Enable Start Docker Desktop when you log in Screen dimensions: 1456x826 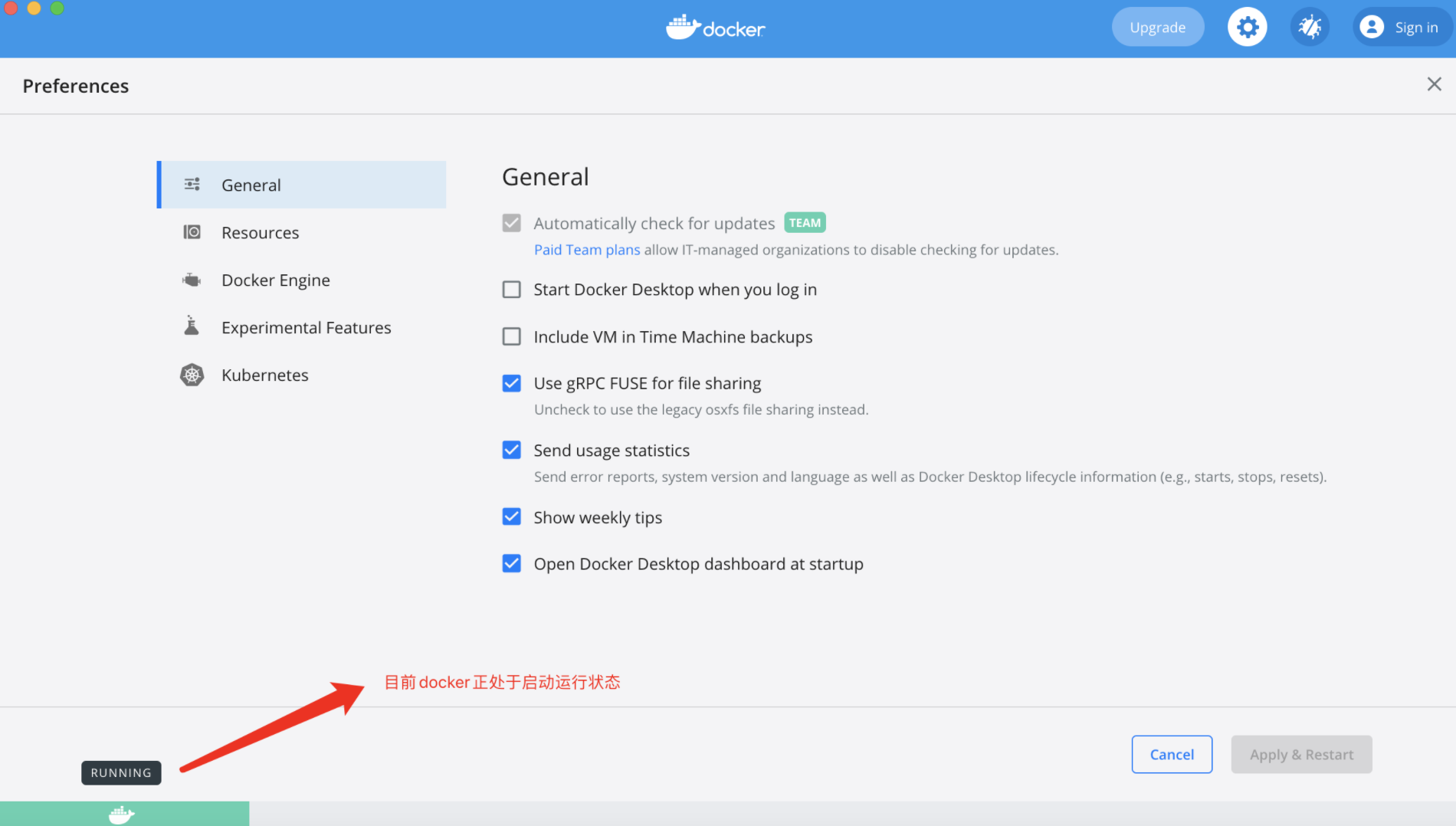[x=511, y=290]
